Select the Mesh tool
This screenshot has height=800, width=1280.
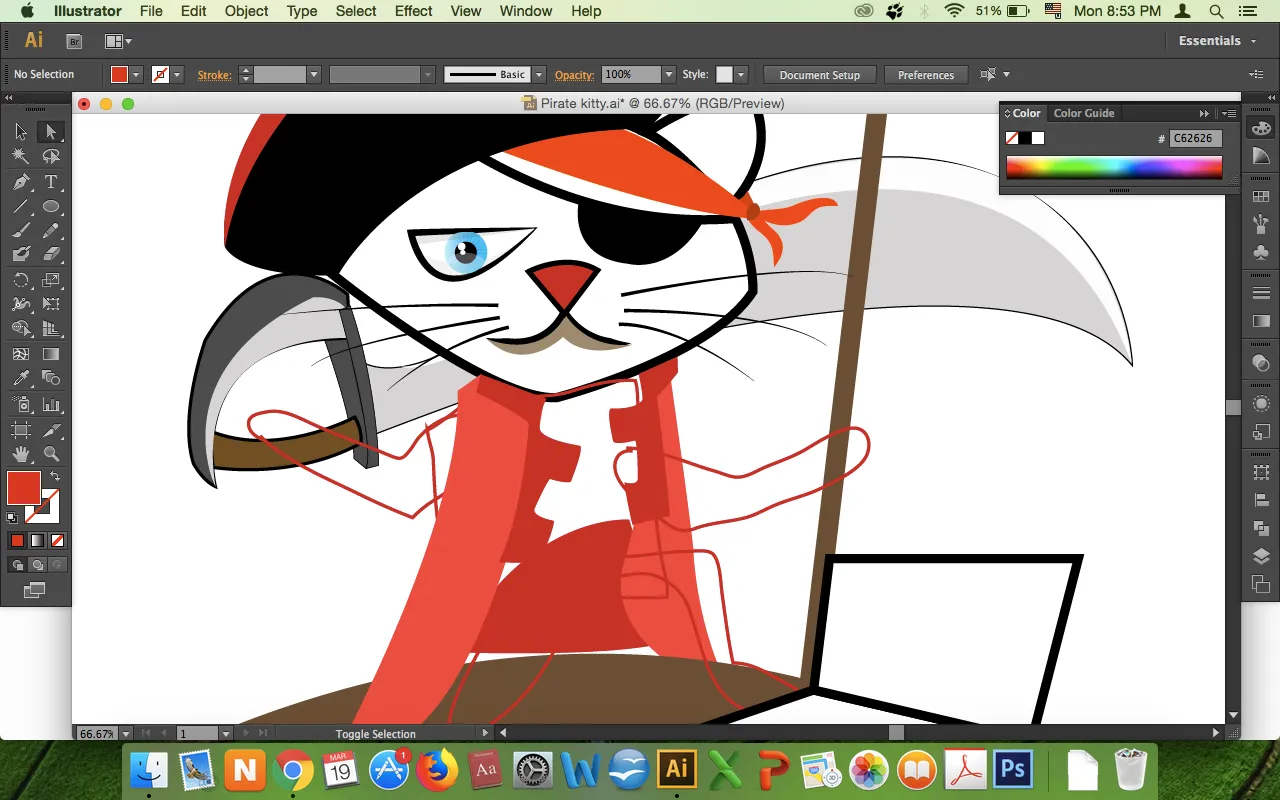click(21, 354)
